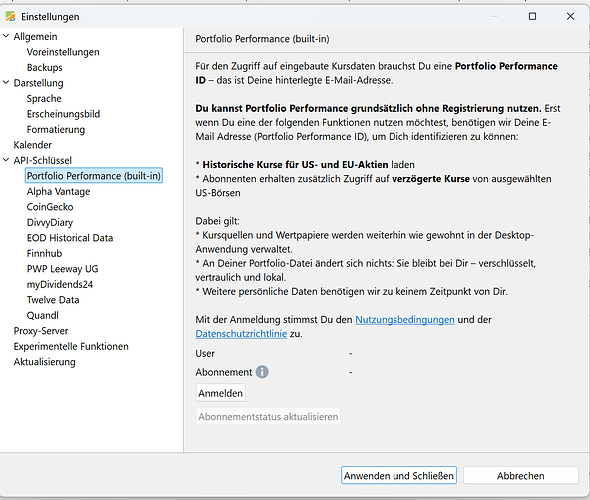
Task: Click the Portfolio Performance app icon in title bar
Action: [11, 17]
